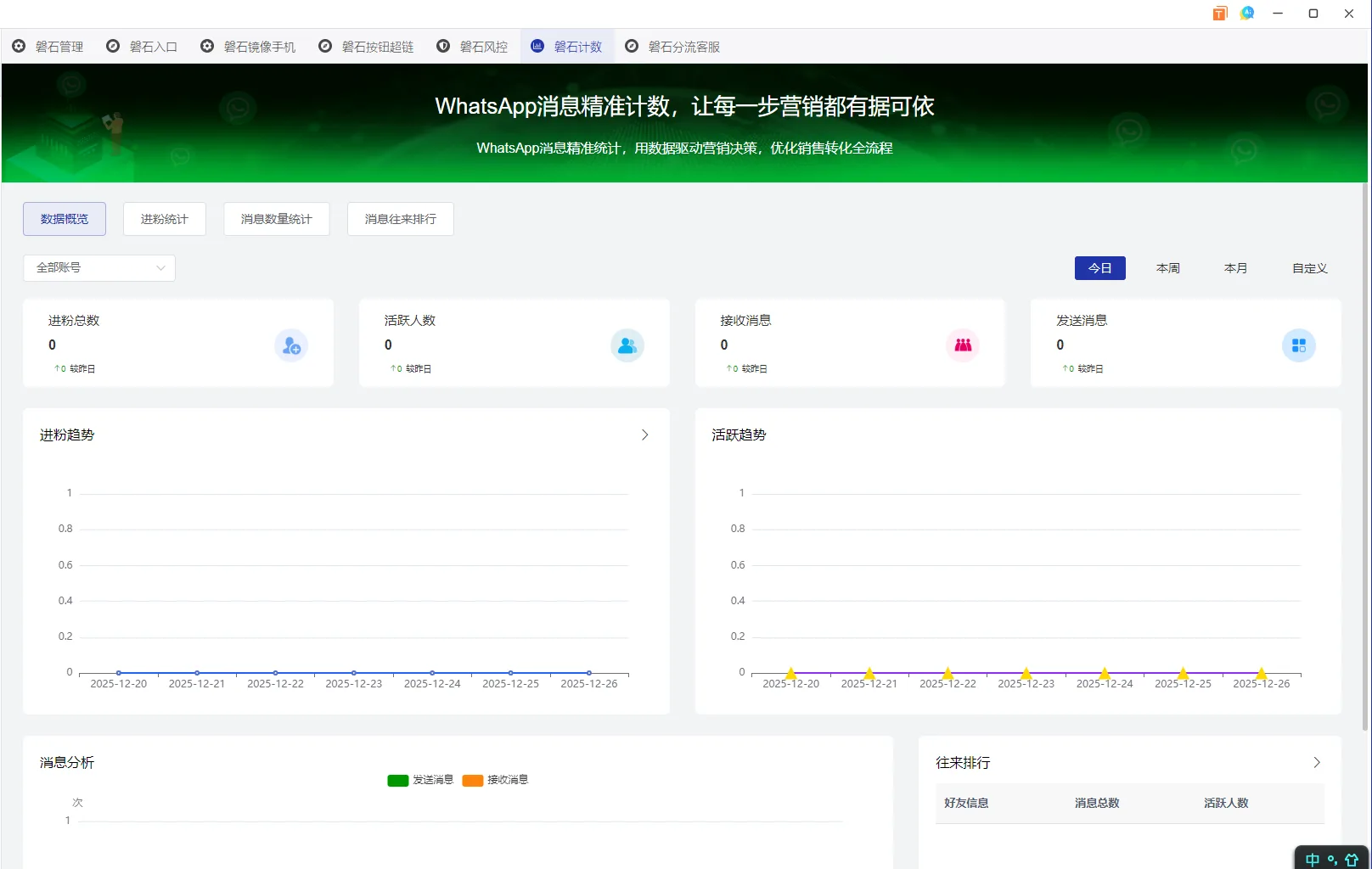This screenshot has width=1372, height=869.
Task: Expand the 往来排行 panel arrow
Action: (1316, 762)
